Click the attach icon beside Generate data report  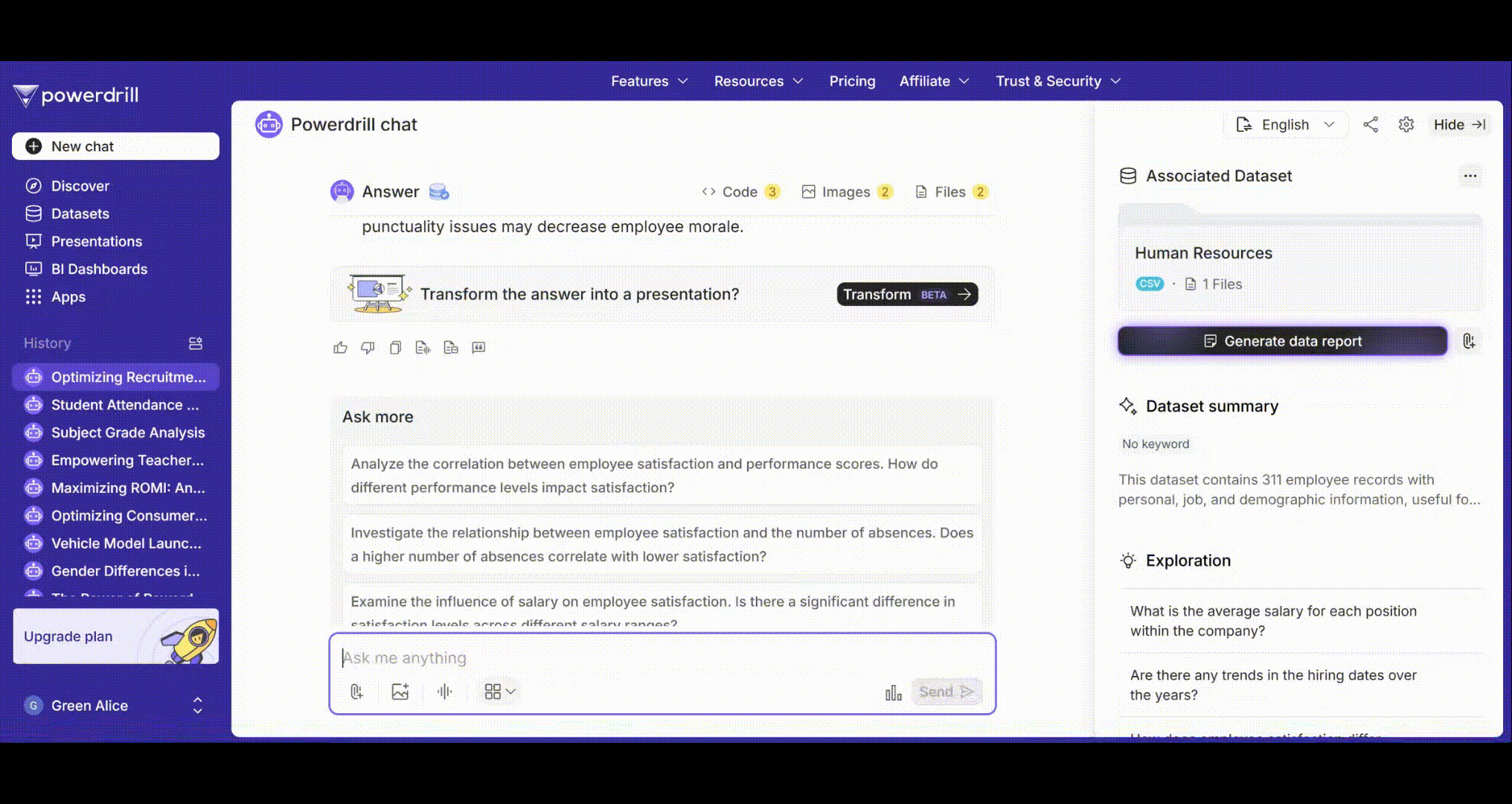(x=1469, y=341)
